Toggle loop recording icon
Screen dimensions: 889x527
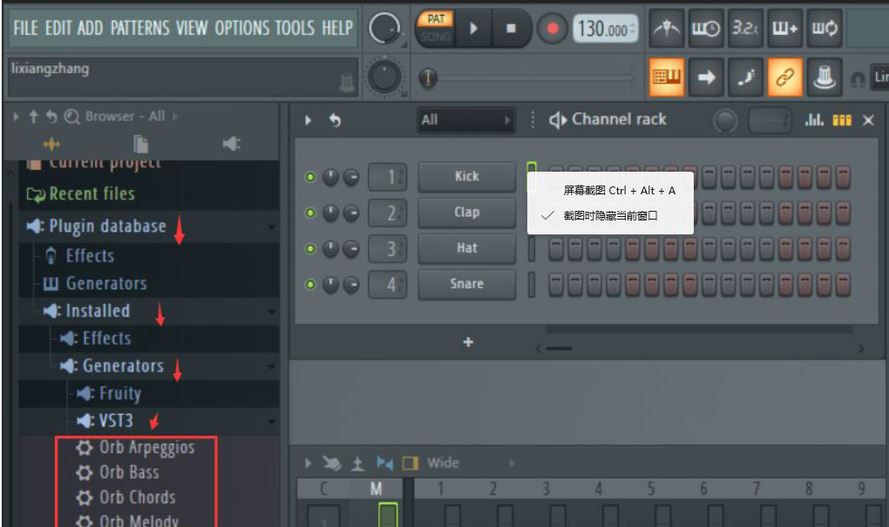click(824, 28)
